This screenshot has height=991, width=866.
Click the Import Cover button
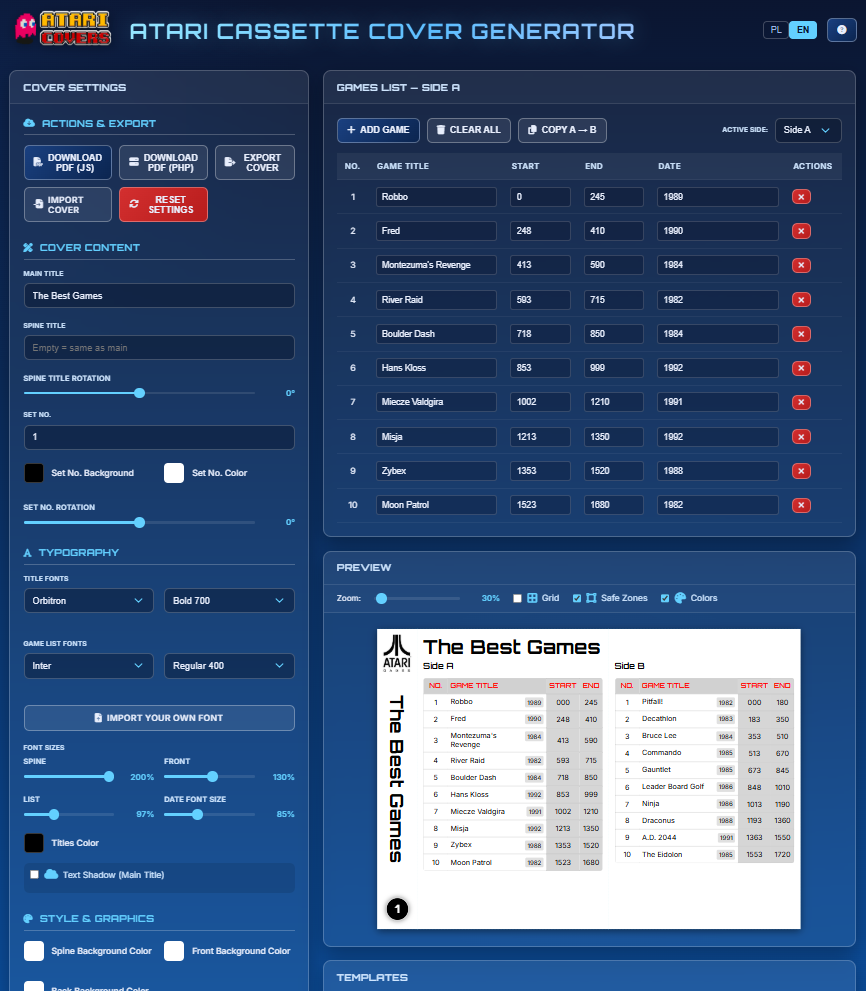click(x=67, y=204)
